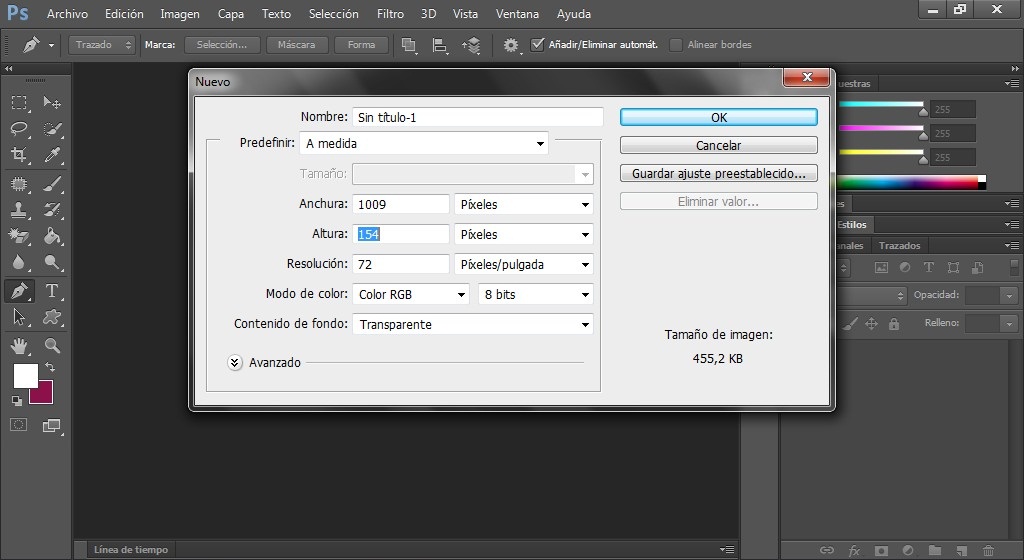Select the Spot Healing Brush tool

click(19, 184)
